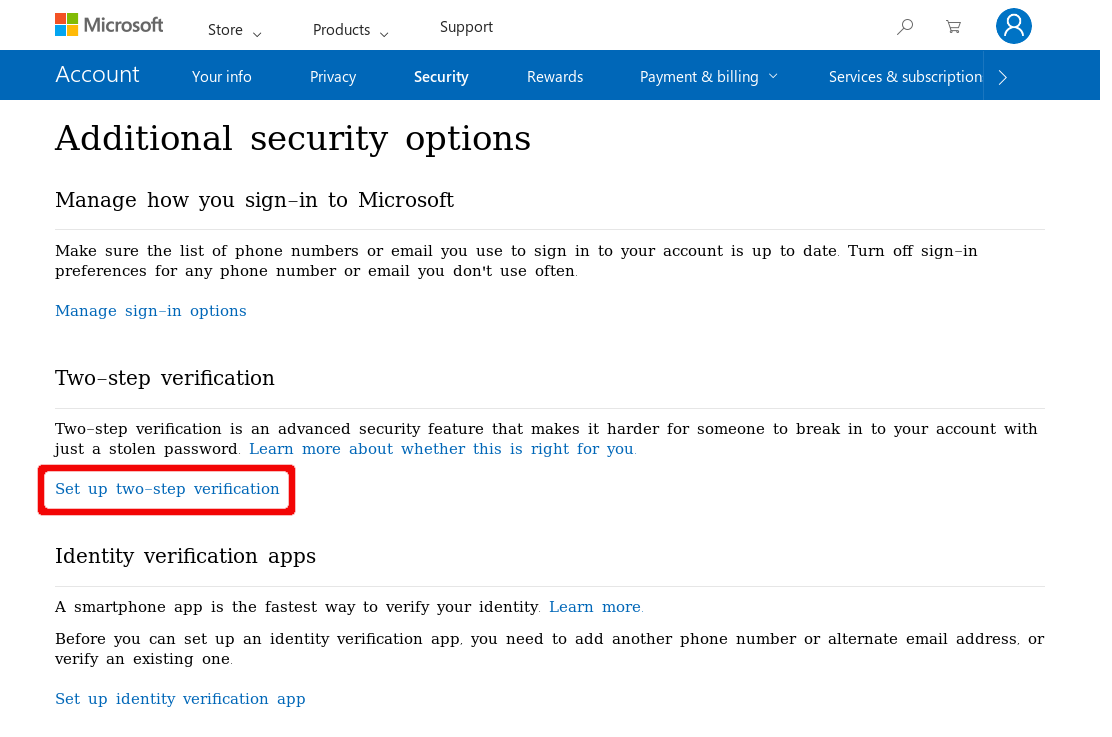This screenshot has height=737, width=1112.
Task: Expand the Store dropdown
Action: pos(232,30)
